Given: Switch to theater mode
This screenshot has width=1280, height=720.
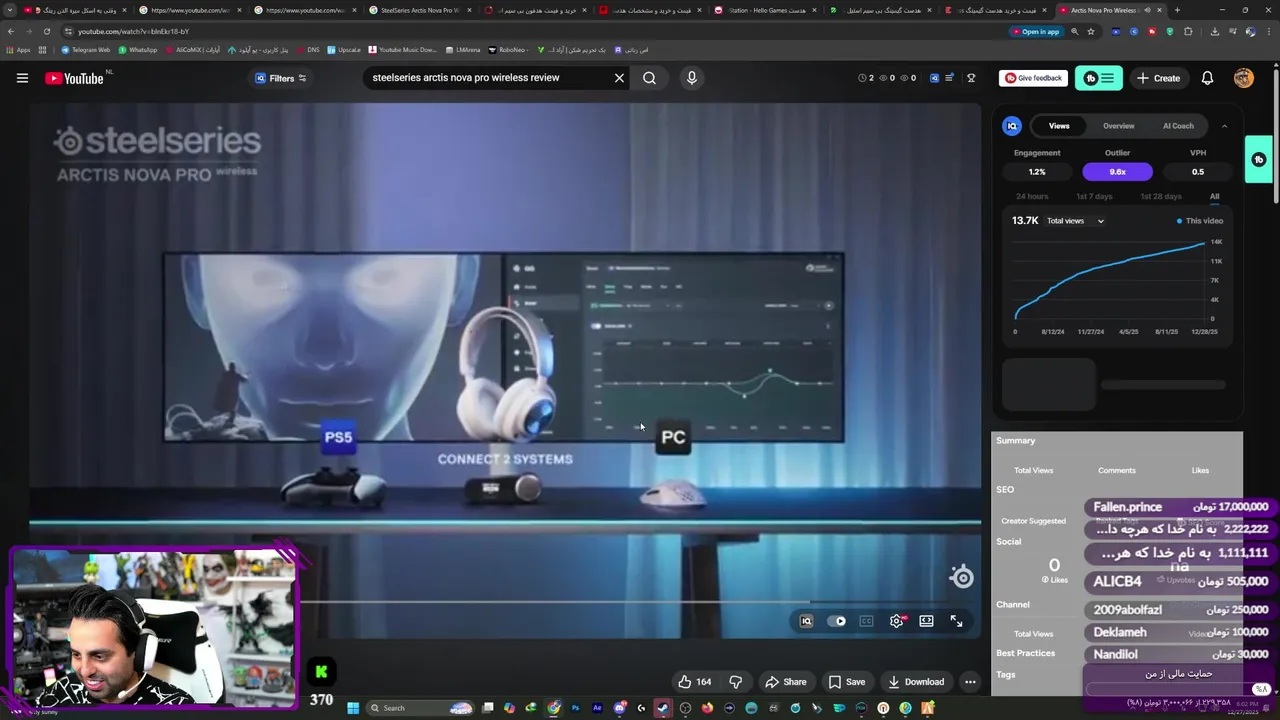Looking at the screenshot, I should [926, 621].
